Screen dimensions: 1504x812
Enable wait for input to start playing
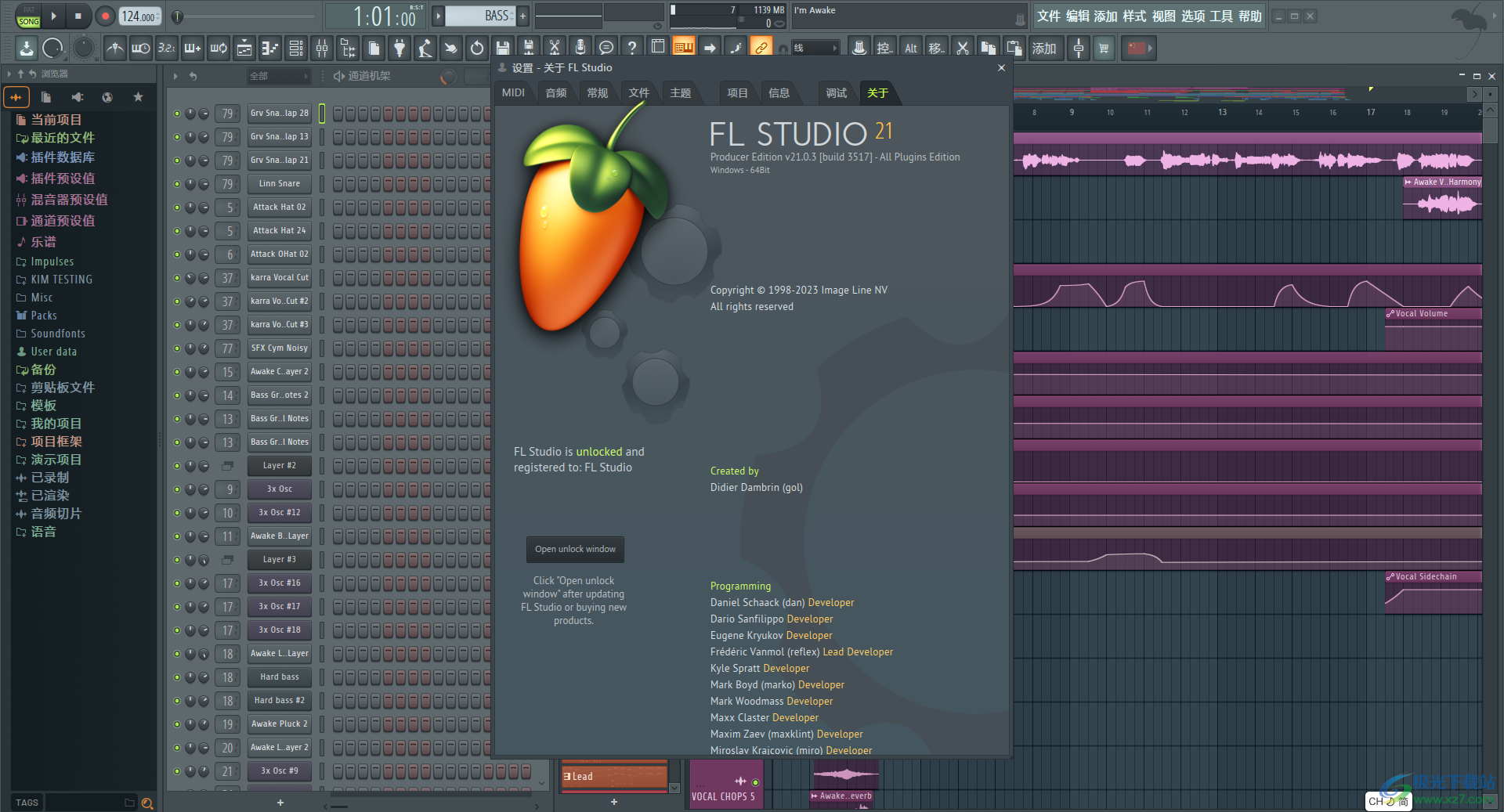pyautogui.click(x=141, y=49)
